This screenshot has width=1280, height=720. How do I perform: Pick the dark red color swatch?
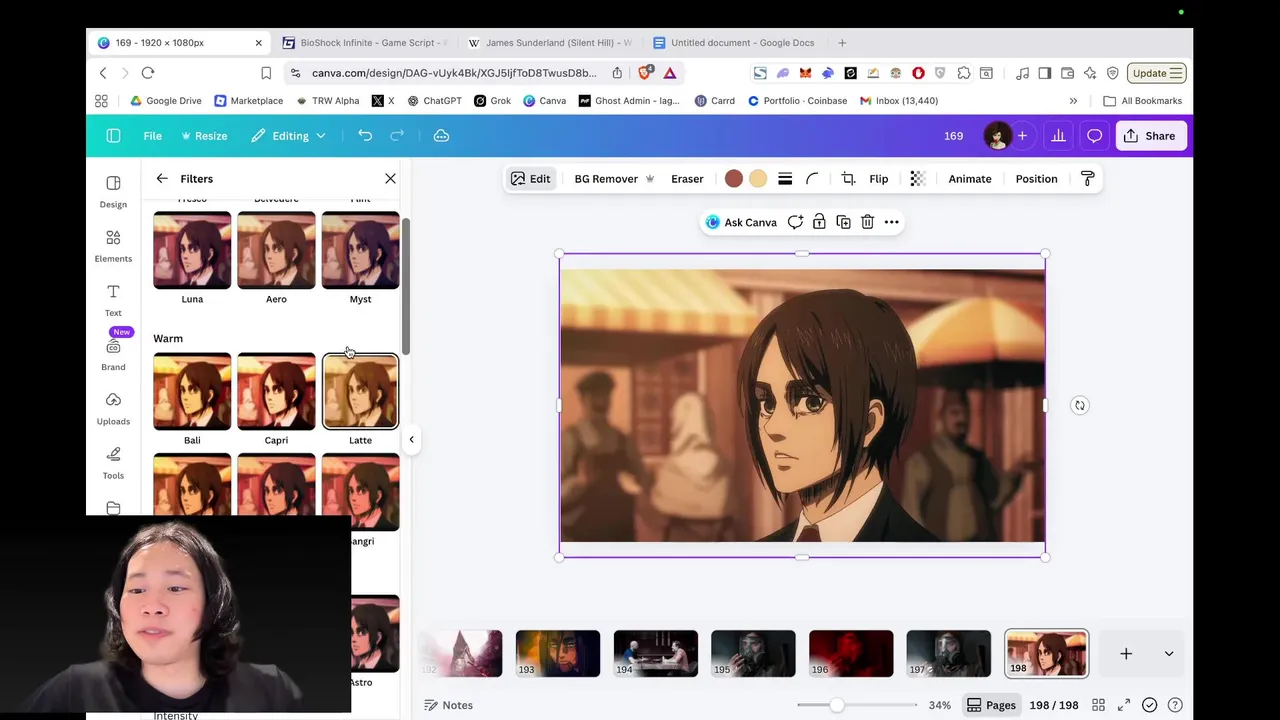pos(733,178)
